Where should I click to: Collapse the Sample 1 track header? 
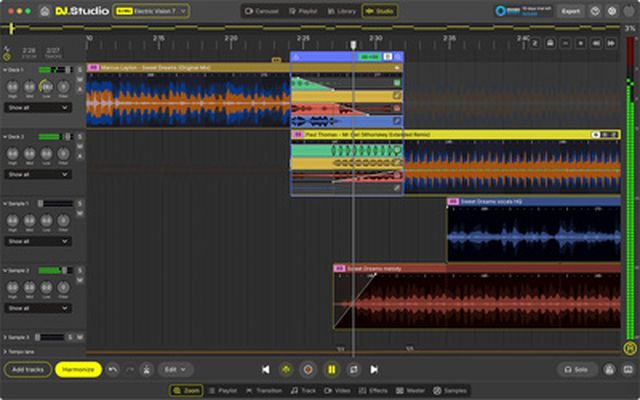point(5,204)
